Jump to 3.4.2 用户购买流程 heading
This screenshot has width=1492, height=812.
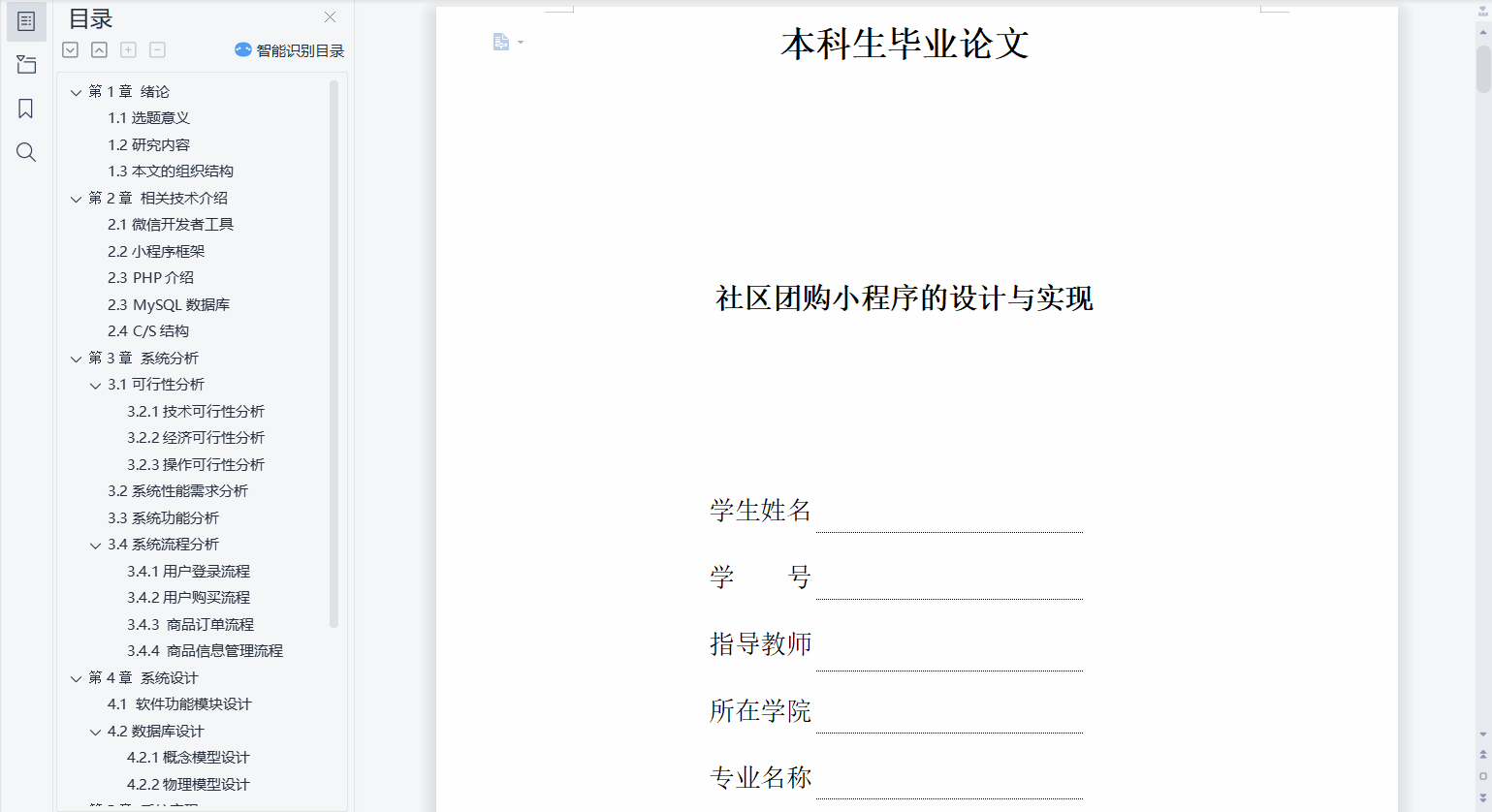188,598
